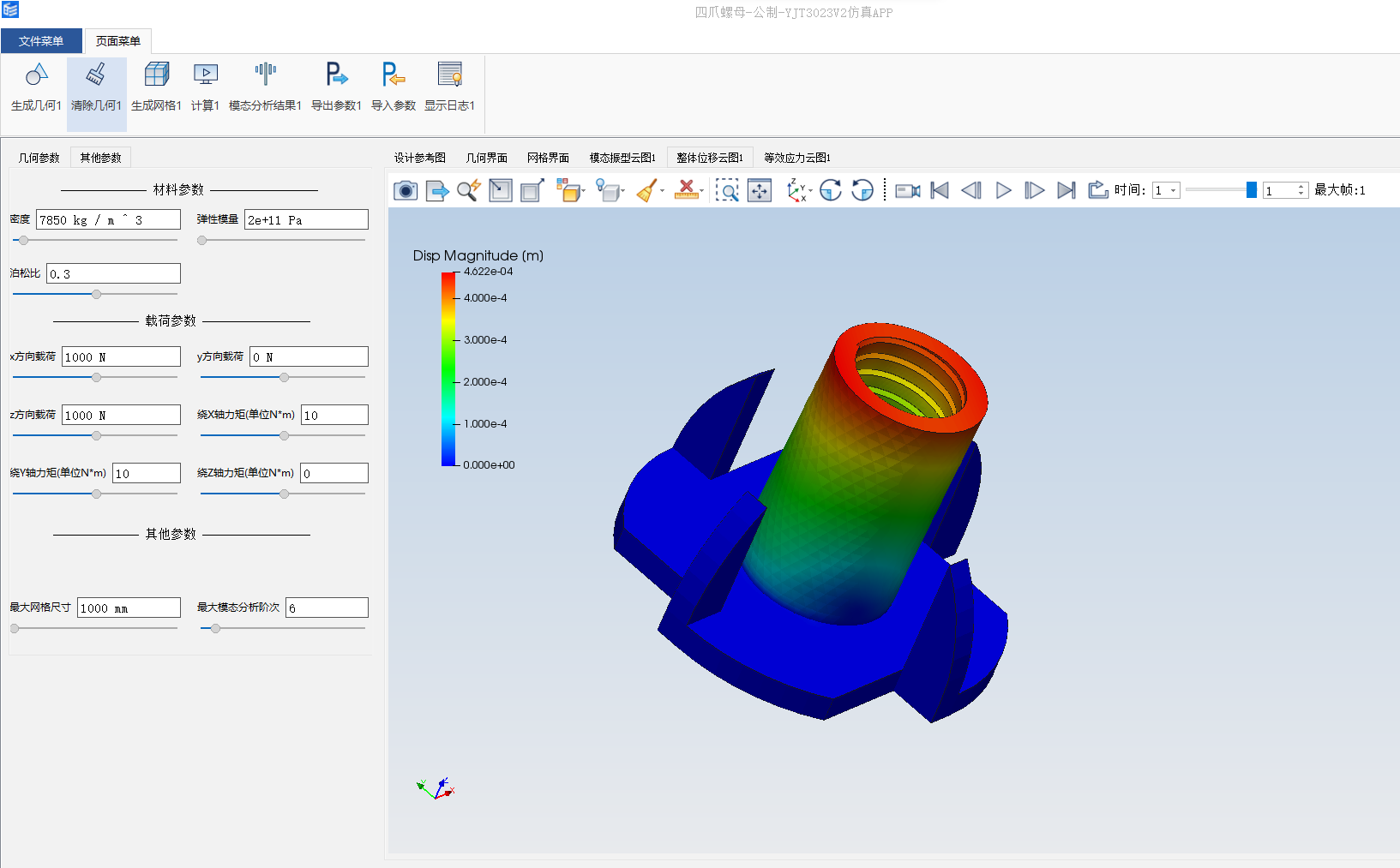
Task: Switch to the 几何参数 tab
Action: [x=39, y=158]
